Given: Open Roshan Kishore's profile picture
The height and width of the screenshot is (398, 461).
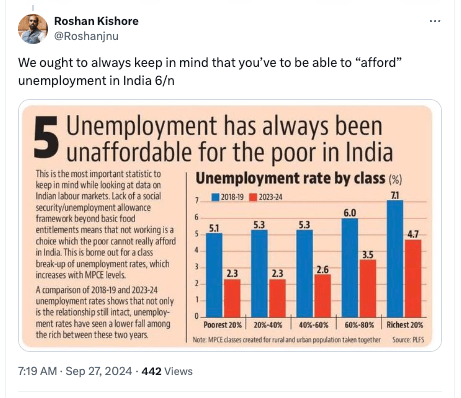Looking at the screenshot, I should 33,29.
